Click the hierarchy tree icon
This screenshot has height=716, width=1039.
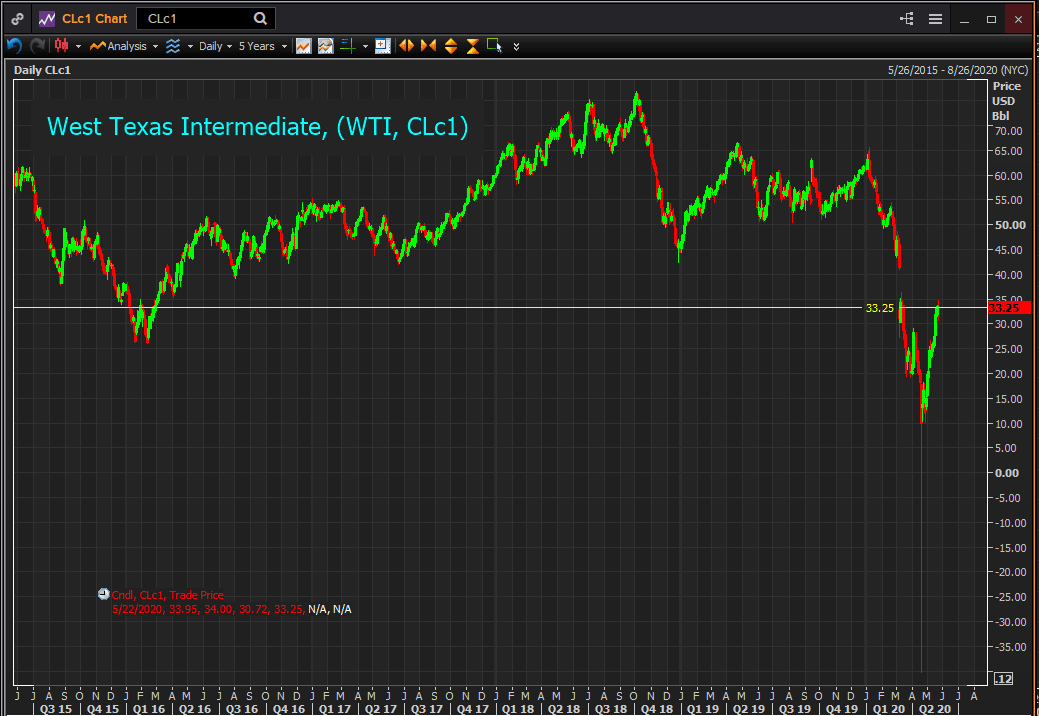pos(906,19)
